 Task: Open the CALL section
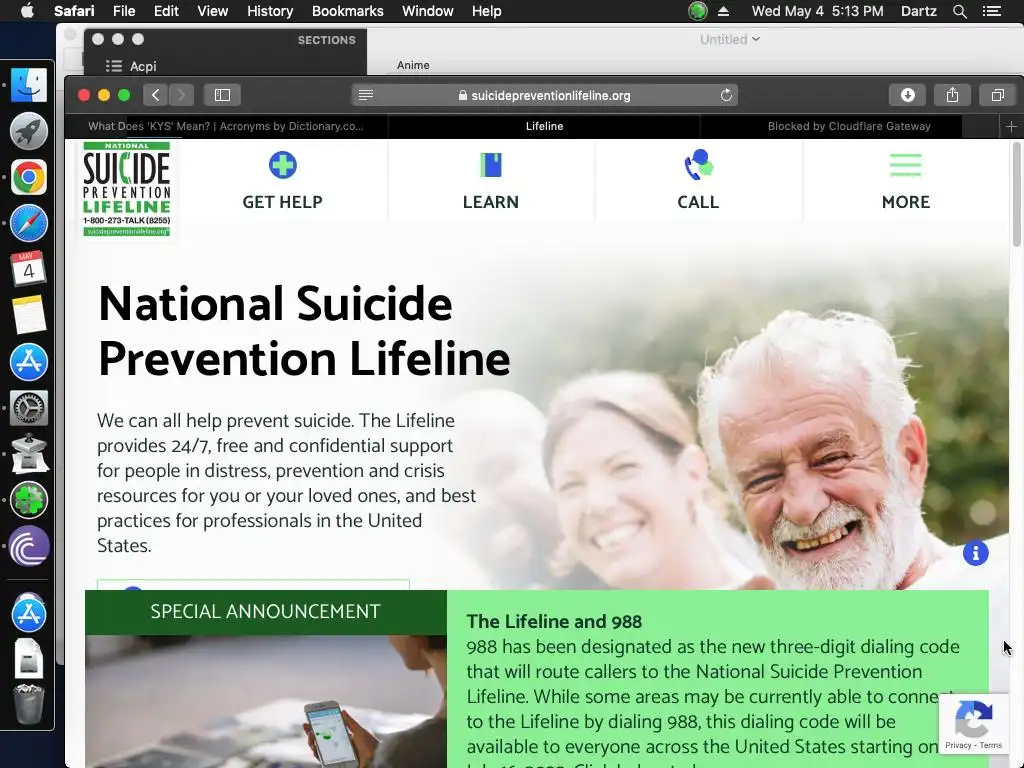point(698,180)
